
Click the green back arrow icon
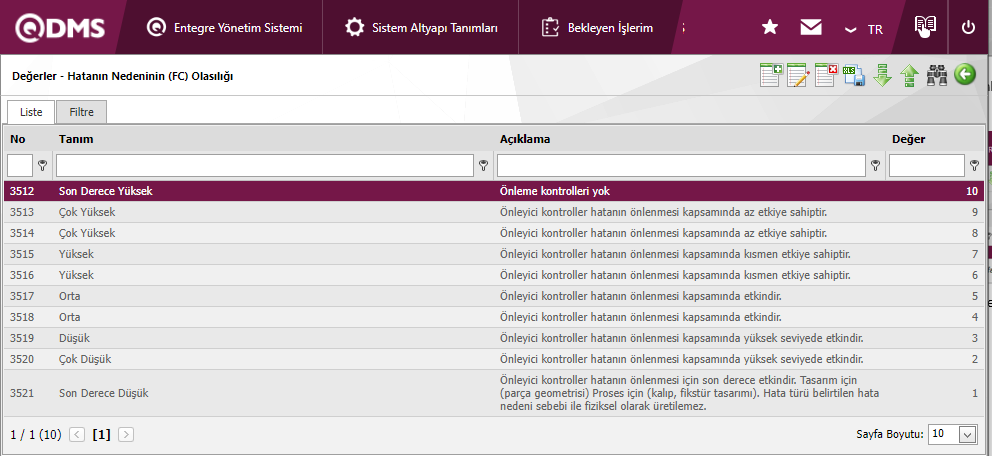[x=964, y=75]
